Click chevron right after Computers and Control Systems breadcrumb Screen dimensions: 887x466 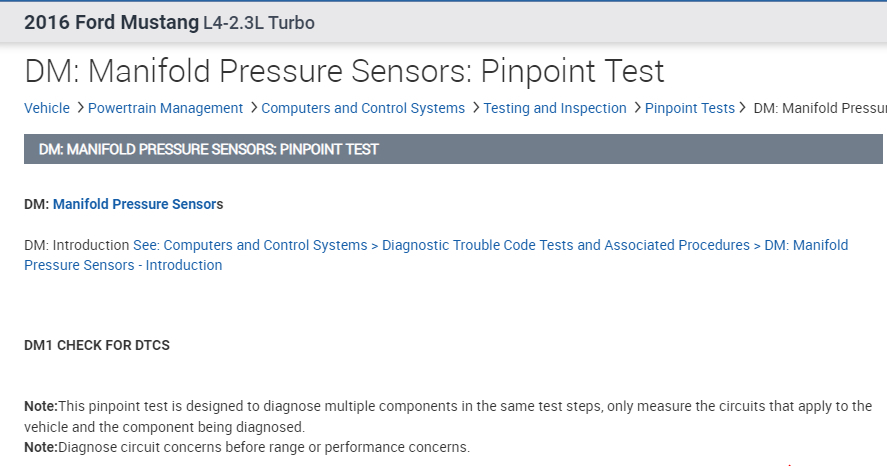pyautogui.click(x=475, y=108)
